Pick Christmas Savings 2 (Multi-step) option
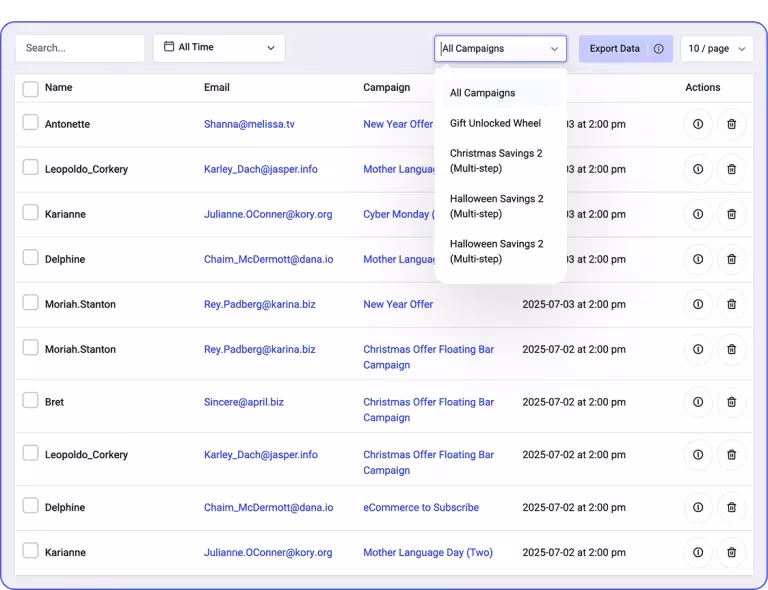 pos(501,161)
